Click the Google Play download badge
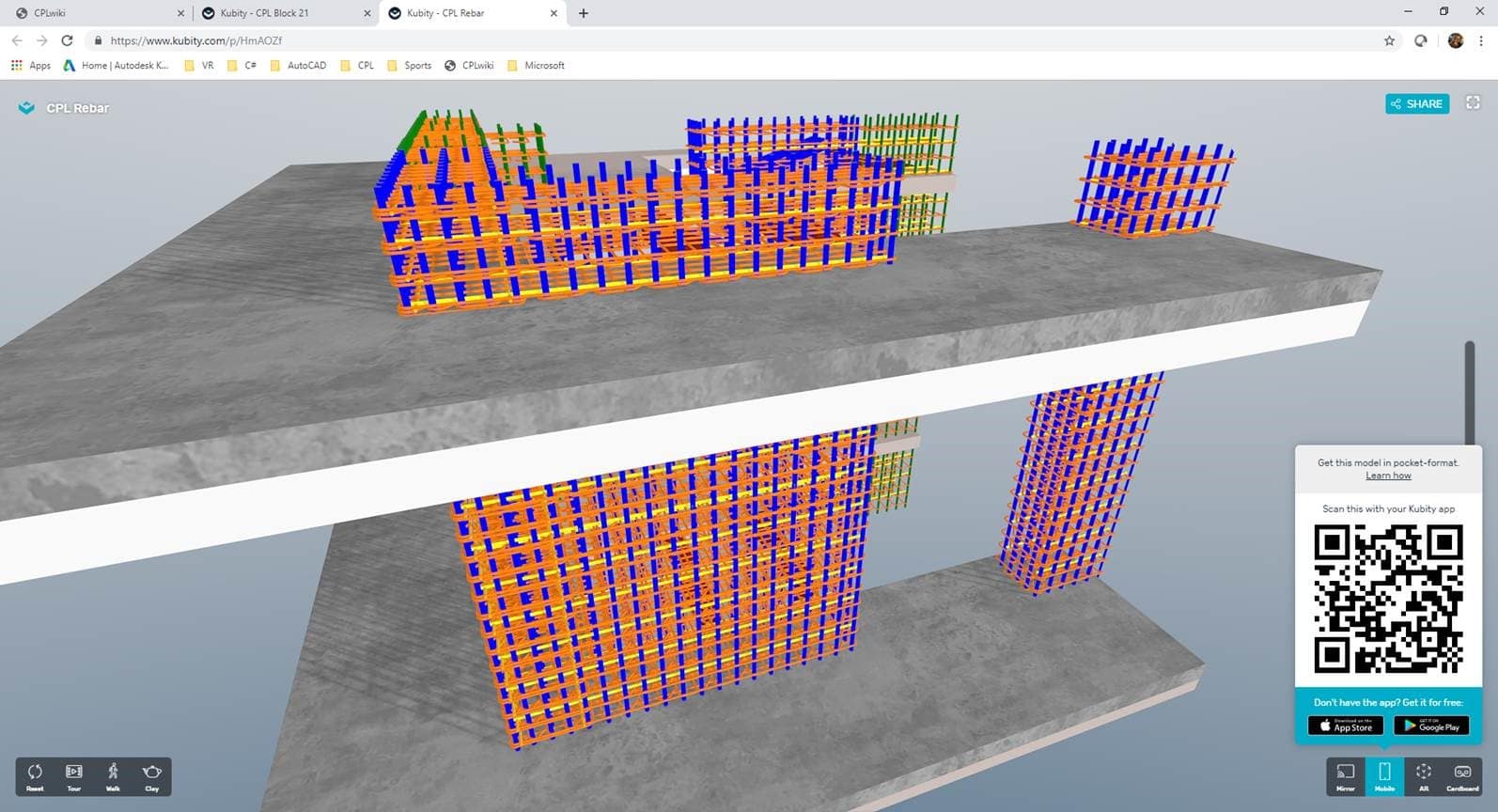Screen dimensions: 1498x812 1430,726
